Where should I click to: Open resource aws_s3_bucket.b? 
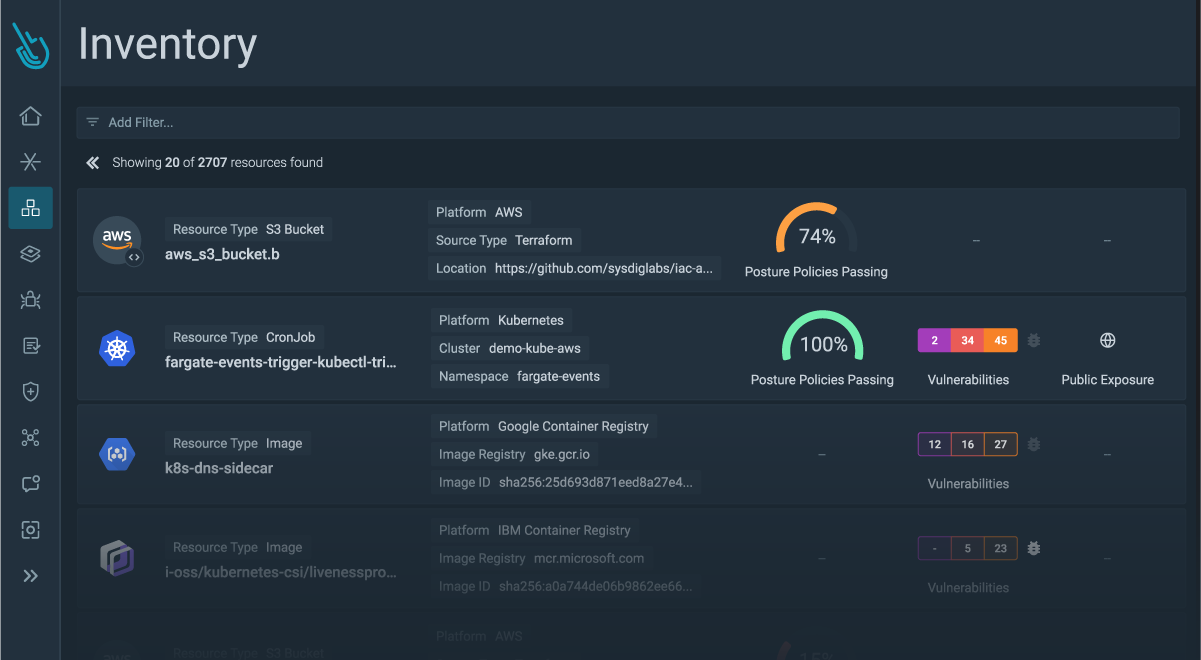click(x=222, y=254)
